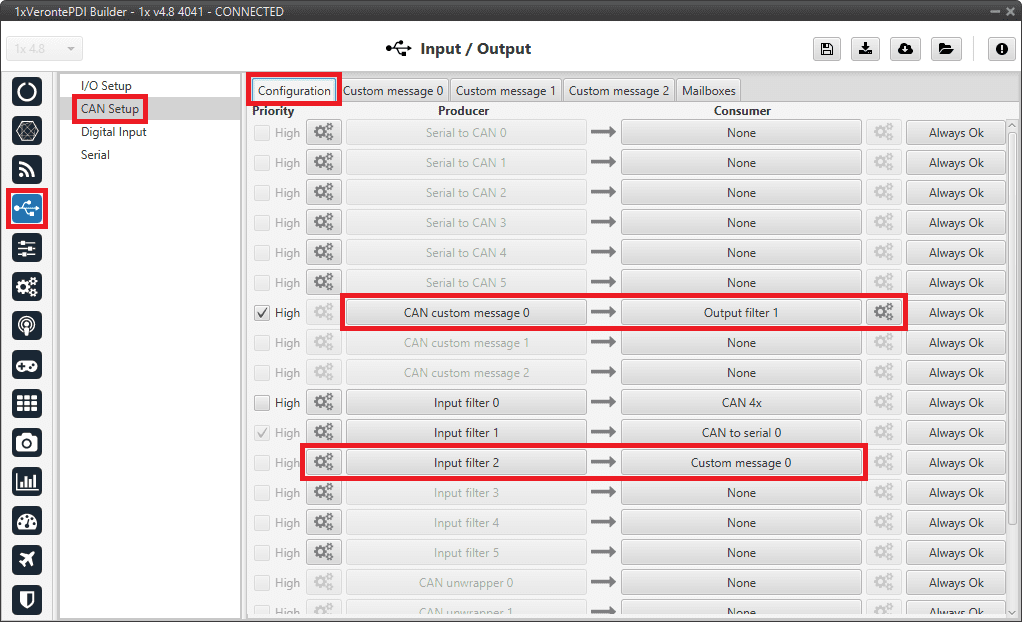This screenshot has height=622, width=1022.
Task: Open settings gear for Input filter 0
Action: click(323, 403)
